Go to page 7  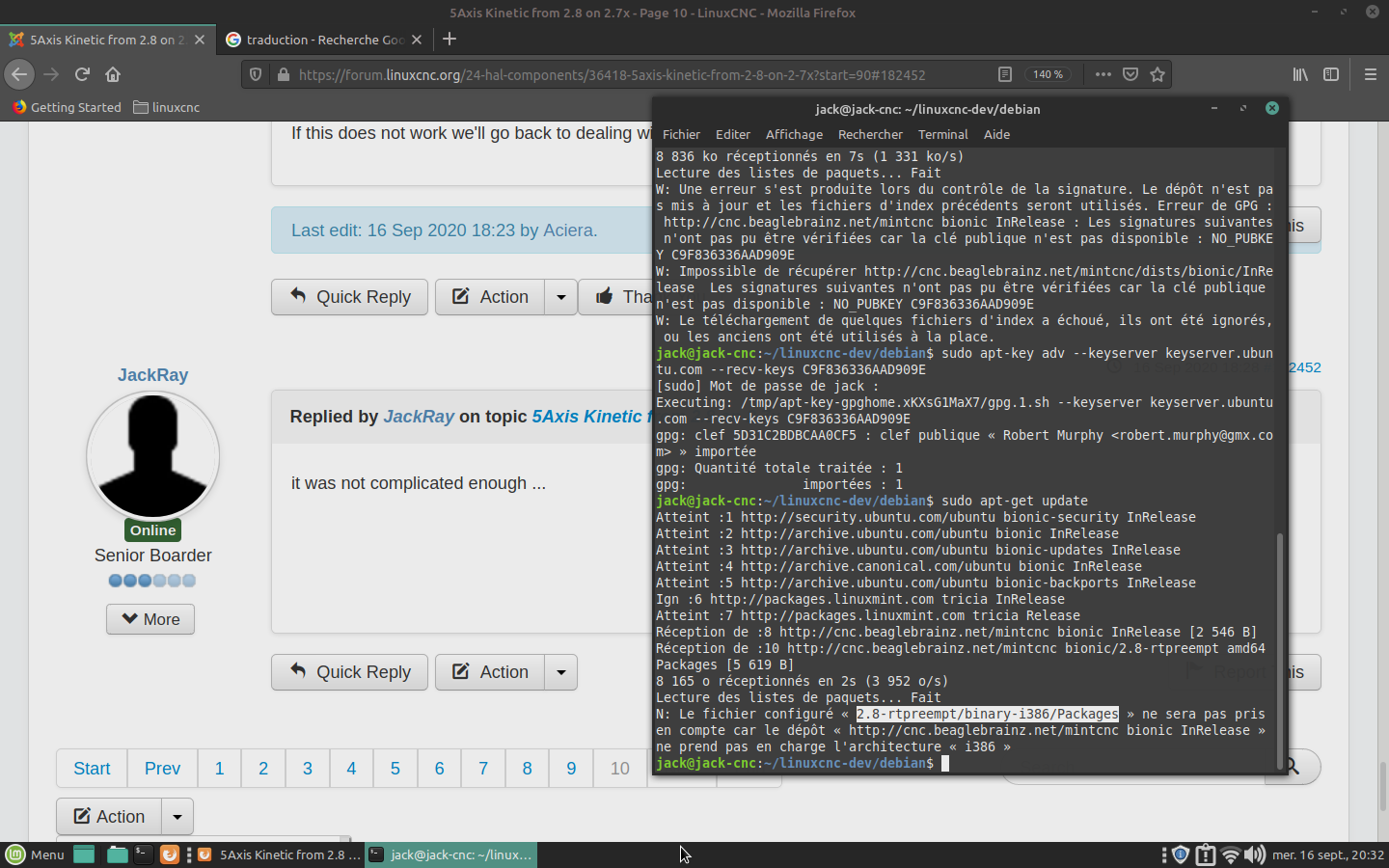click(483, 769)
